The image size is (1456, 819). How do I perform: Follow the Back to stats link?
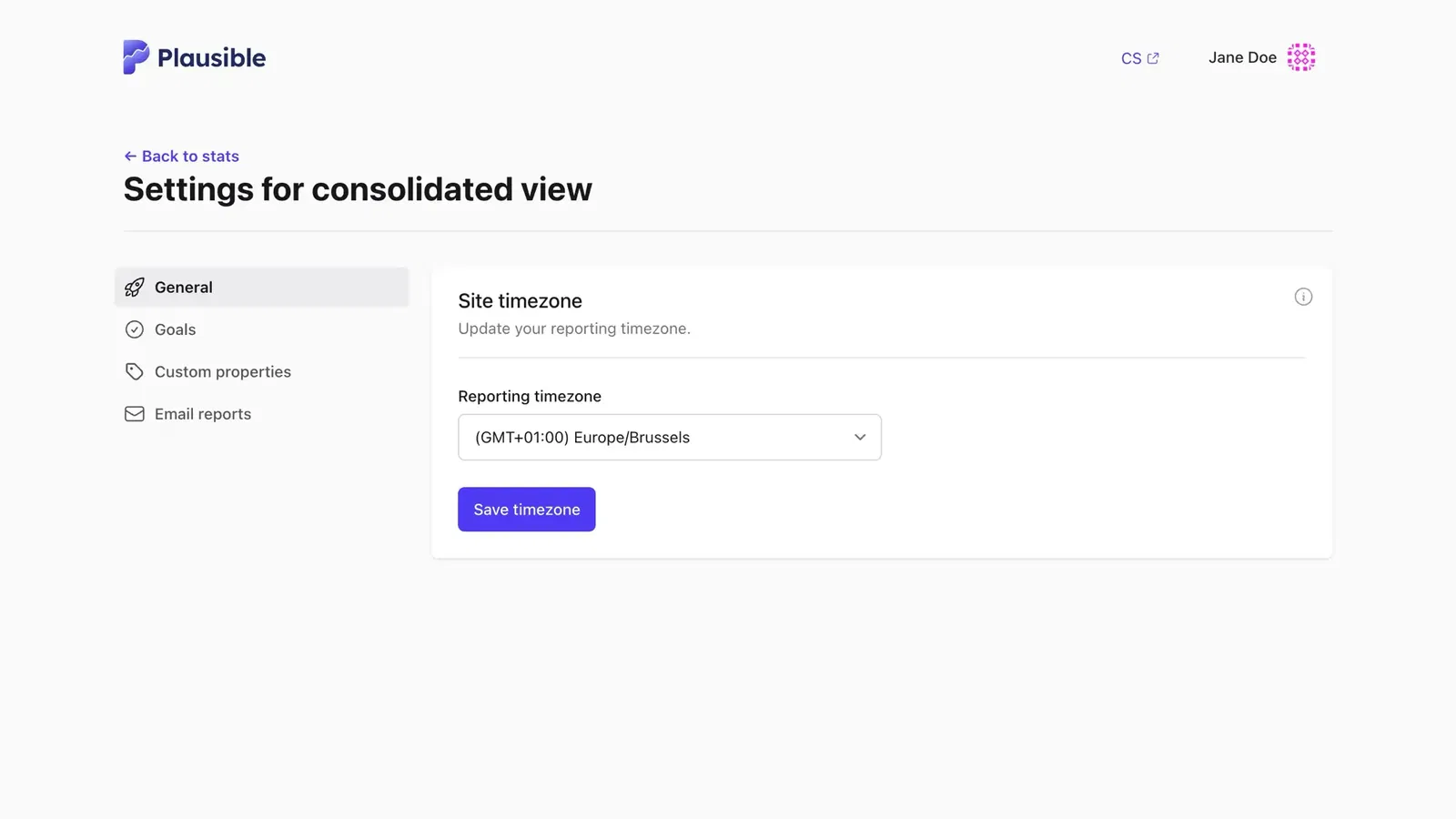click(181, 156)
